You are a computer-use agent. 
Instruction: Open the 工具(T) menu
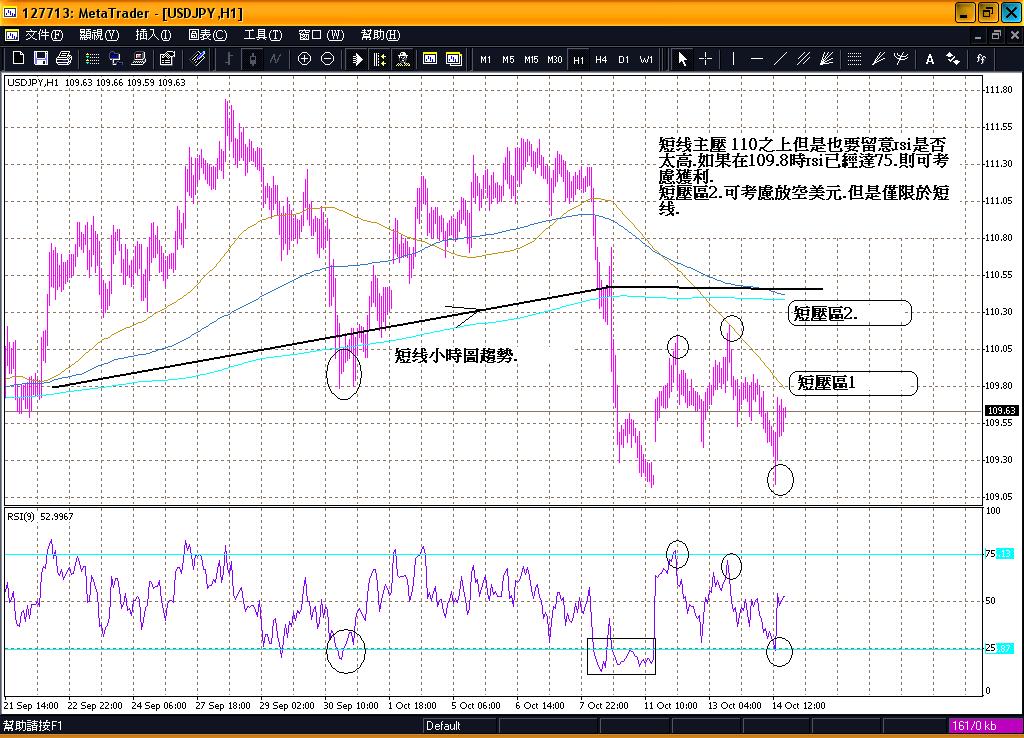(x=263, y=35)
